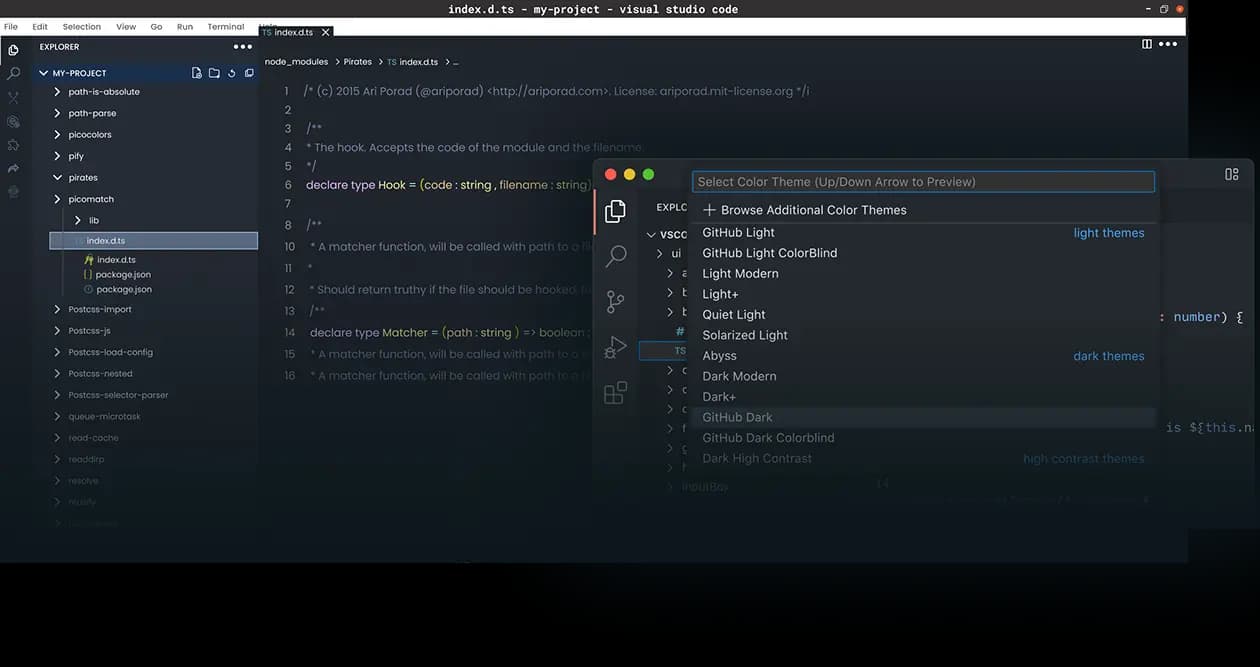Click Browse Additional Color Themes
This screenshot has width=1260, height=667.
click(805, 210)
